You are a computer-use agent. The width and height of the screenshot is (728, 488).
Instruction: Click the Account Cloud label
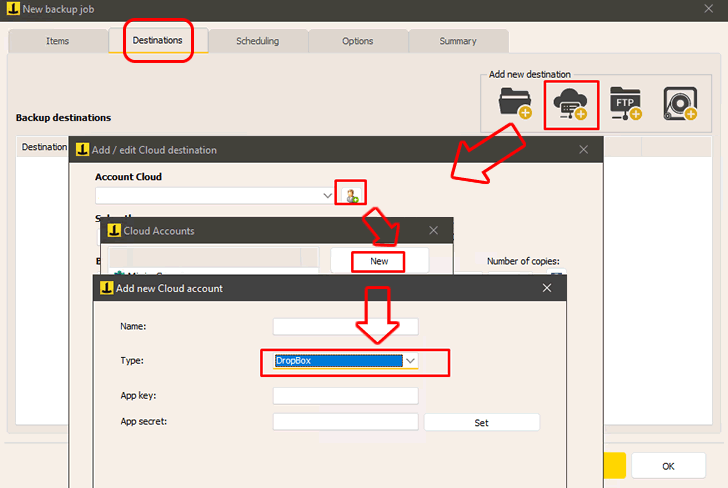coord(128,177)
